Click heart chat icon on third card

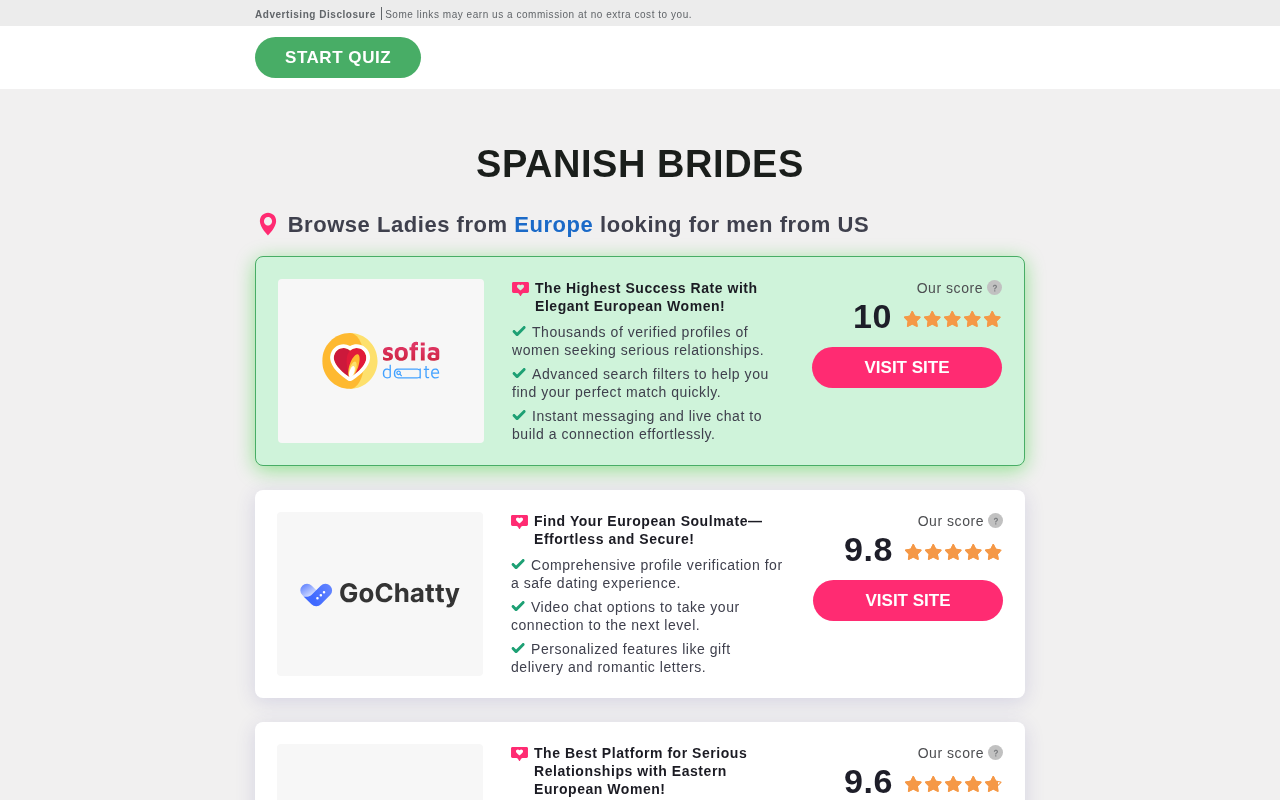520,754
